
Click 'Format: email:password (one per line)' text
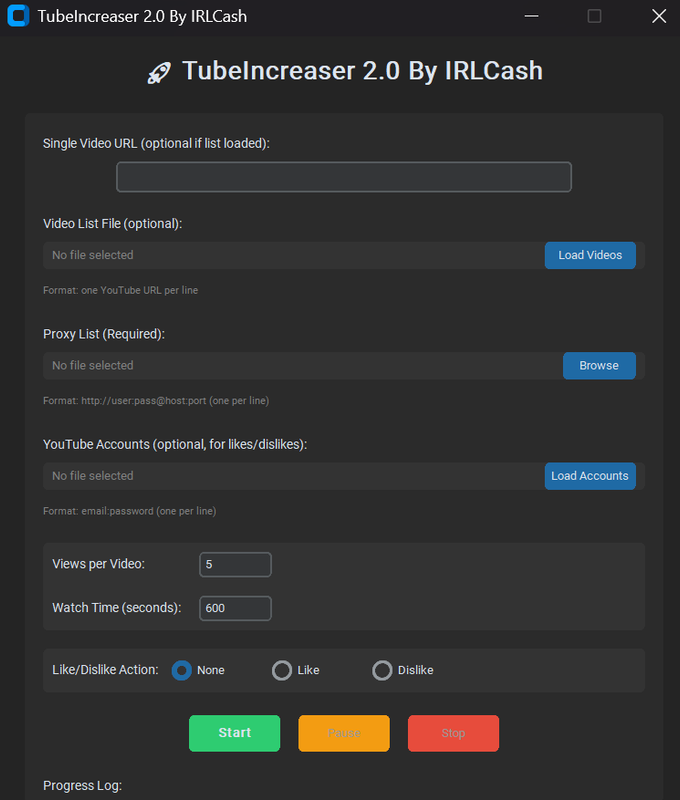[x=130, y=511]
